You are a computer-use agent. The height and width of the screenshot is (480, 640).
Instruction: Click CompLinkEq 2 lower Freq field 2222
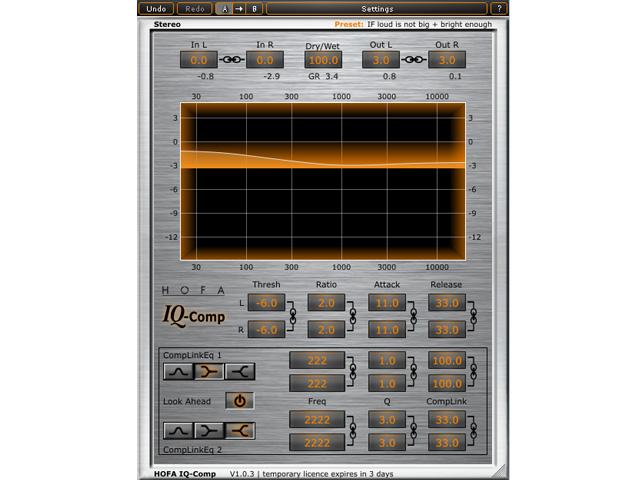pyautogui.click(x=317, y=442)
